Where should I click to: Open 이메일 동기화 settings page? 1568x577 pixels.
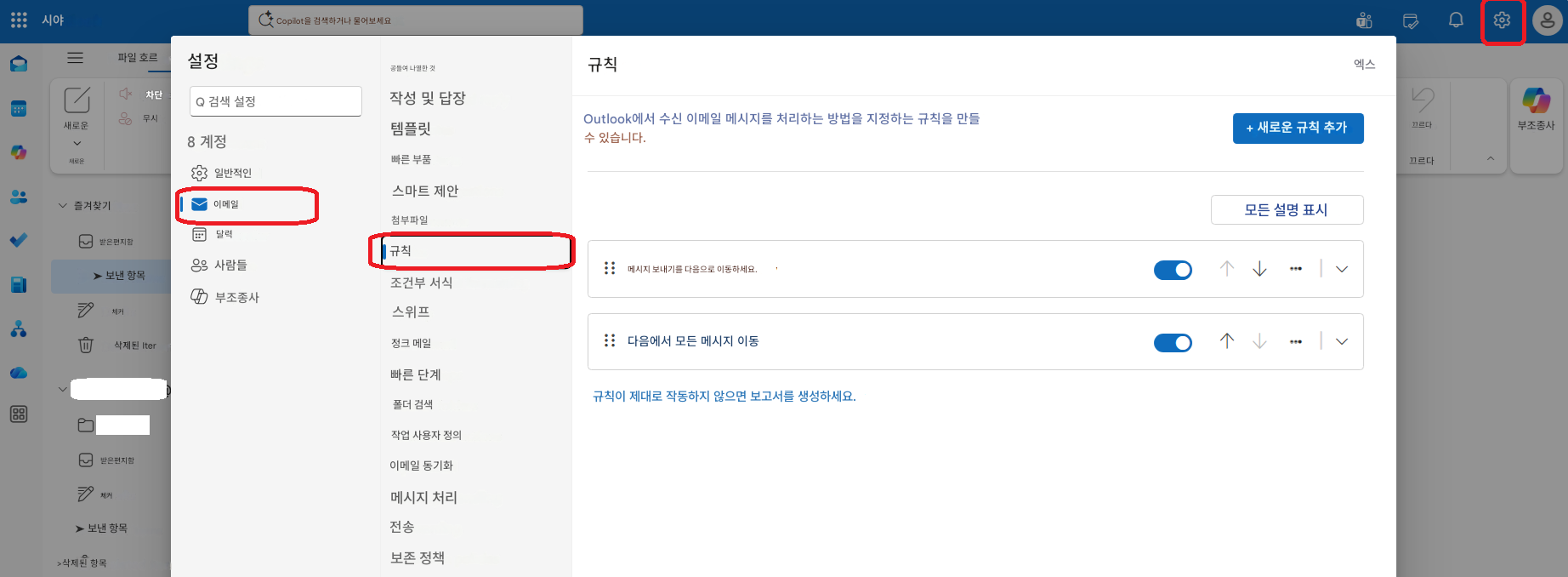(x=422, y=466)
